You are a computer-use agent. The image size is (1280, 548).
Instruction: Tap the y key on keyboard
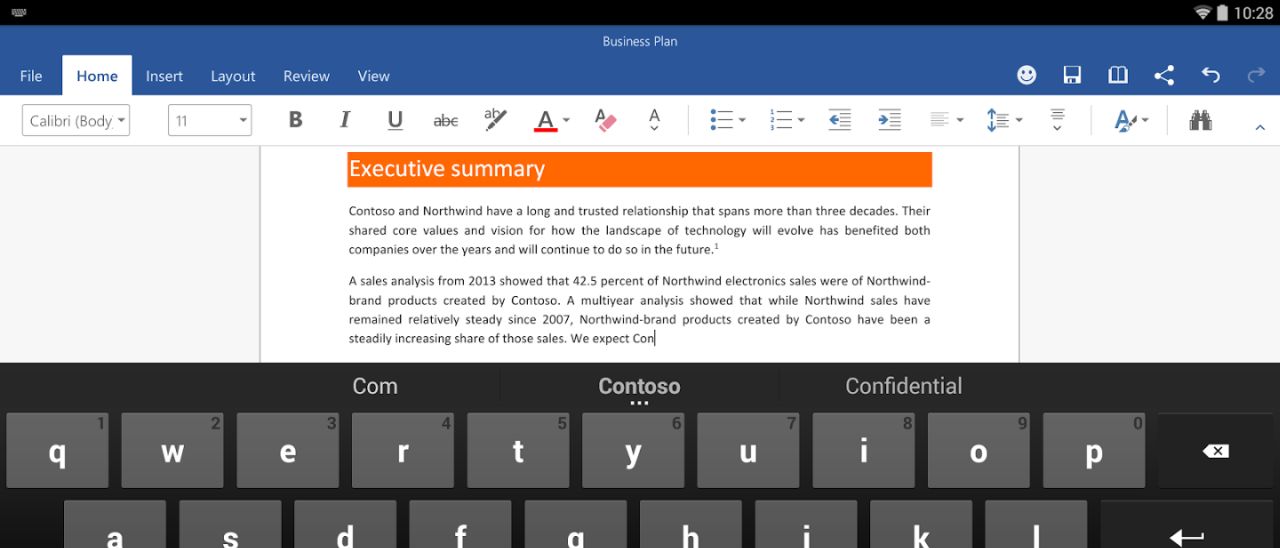tap(633, 451)
